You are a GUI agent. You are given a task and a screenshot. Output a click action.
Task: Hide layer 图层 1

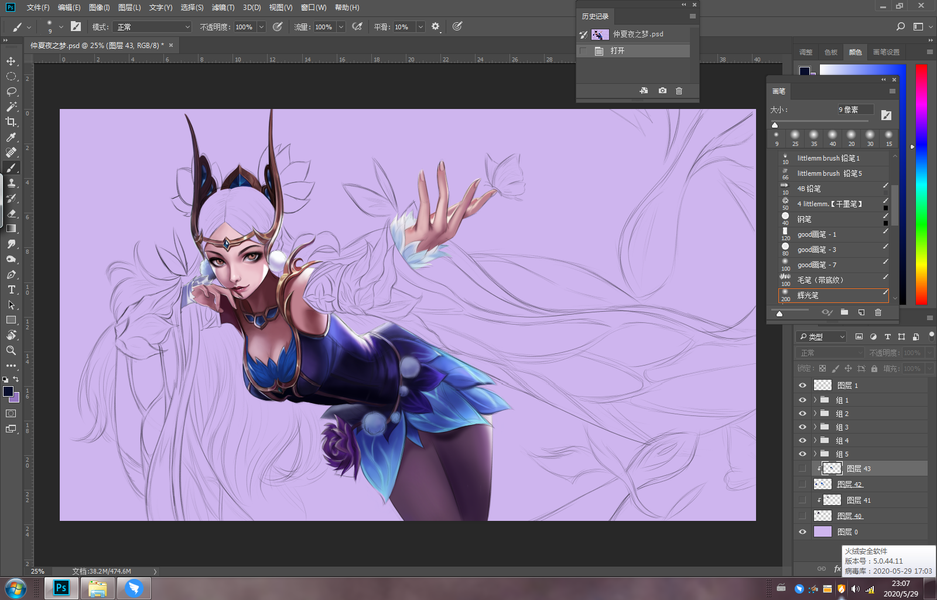coord(802,385)
